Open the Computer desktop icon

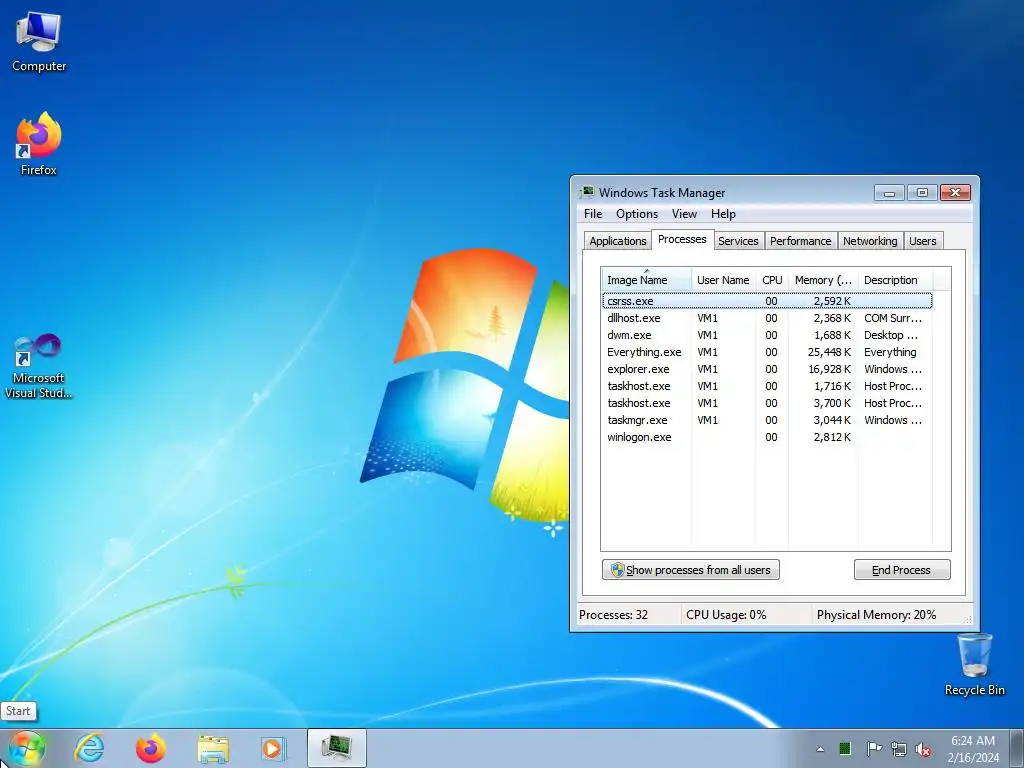[x=39, y=42]
